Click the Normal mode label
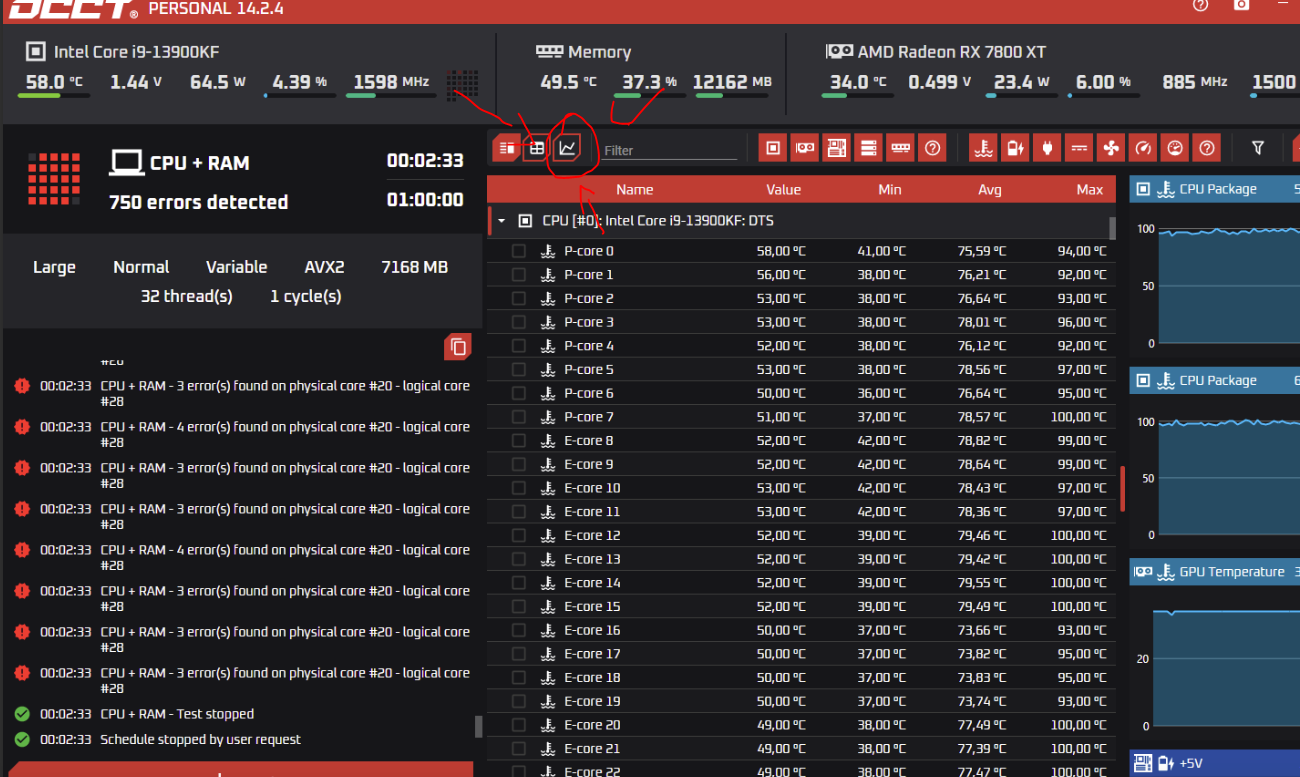This screenshot has width=1300, height=777. point(141,267)
